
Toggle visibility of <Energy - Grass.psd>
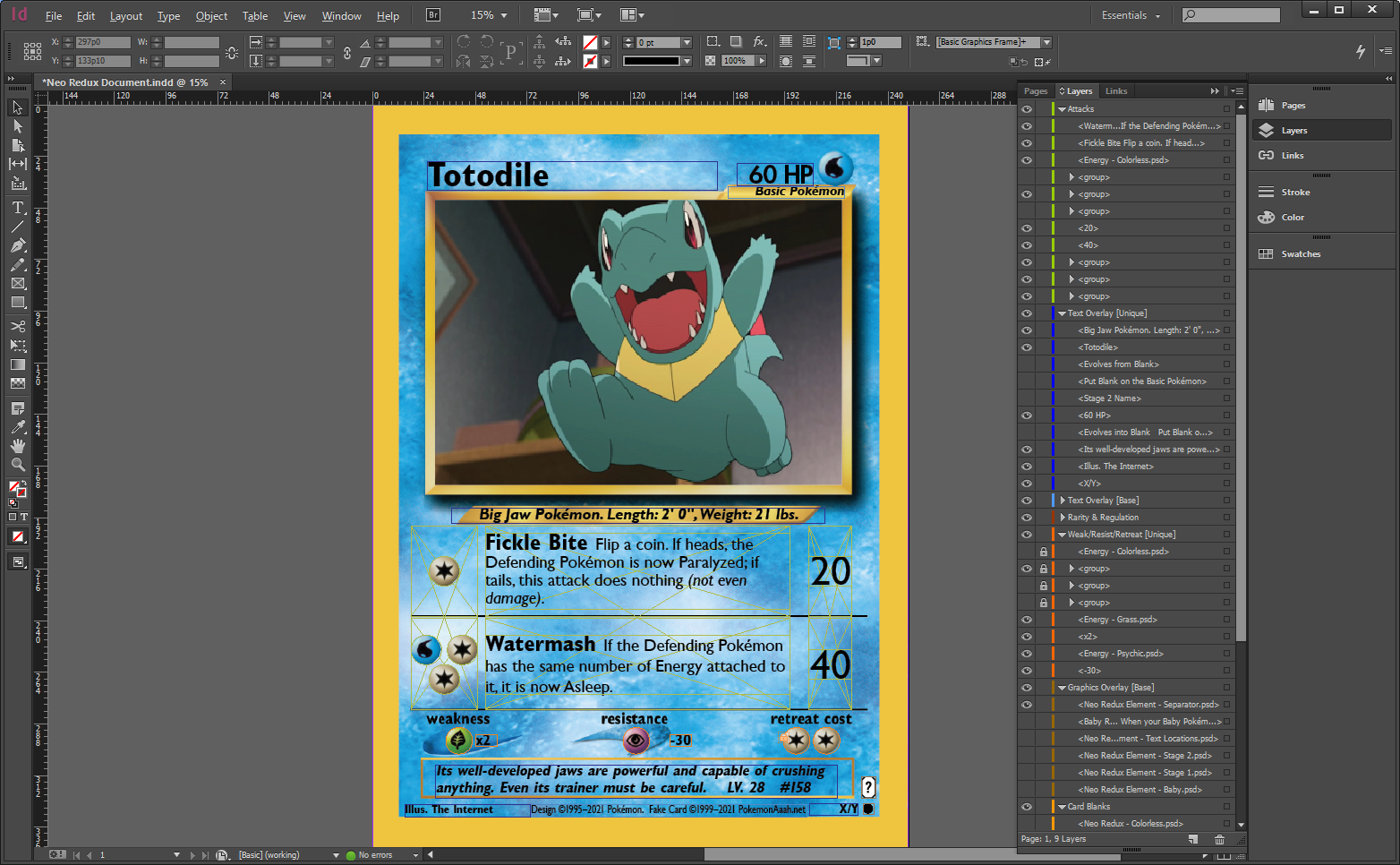point(1027,620)
